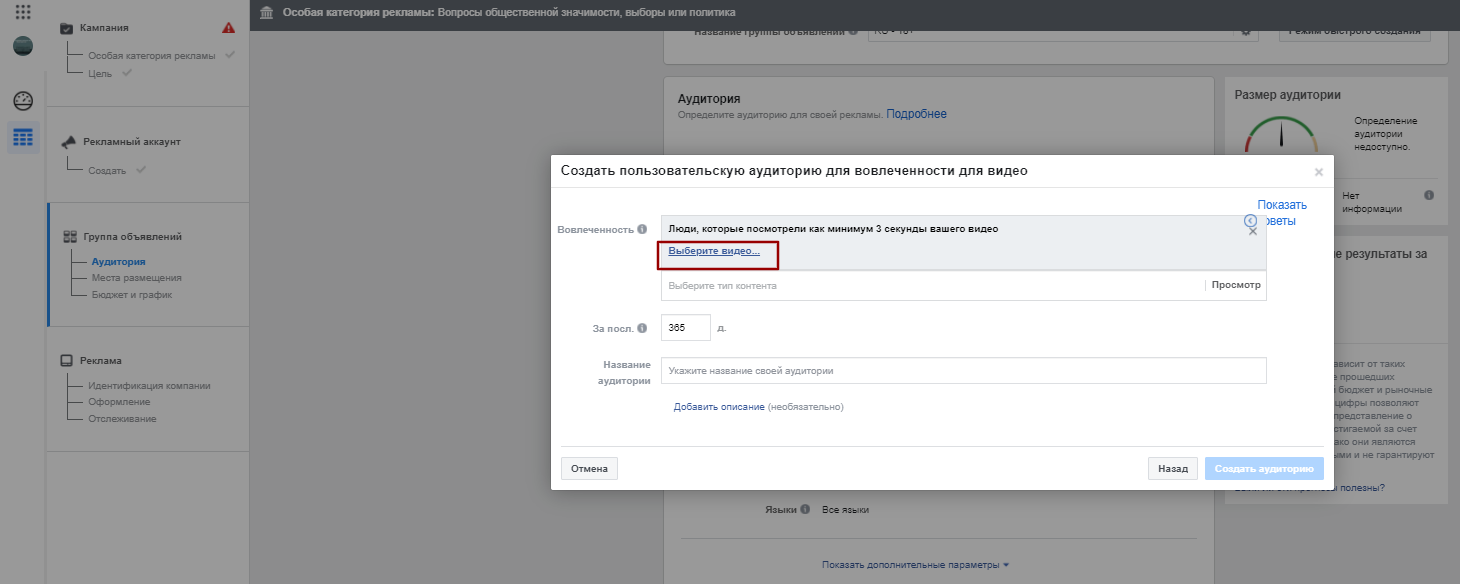Viewport: 1460px width, 584px height.
Task: Click the account profile avatar
Action: click(x=23, y=46)
